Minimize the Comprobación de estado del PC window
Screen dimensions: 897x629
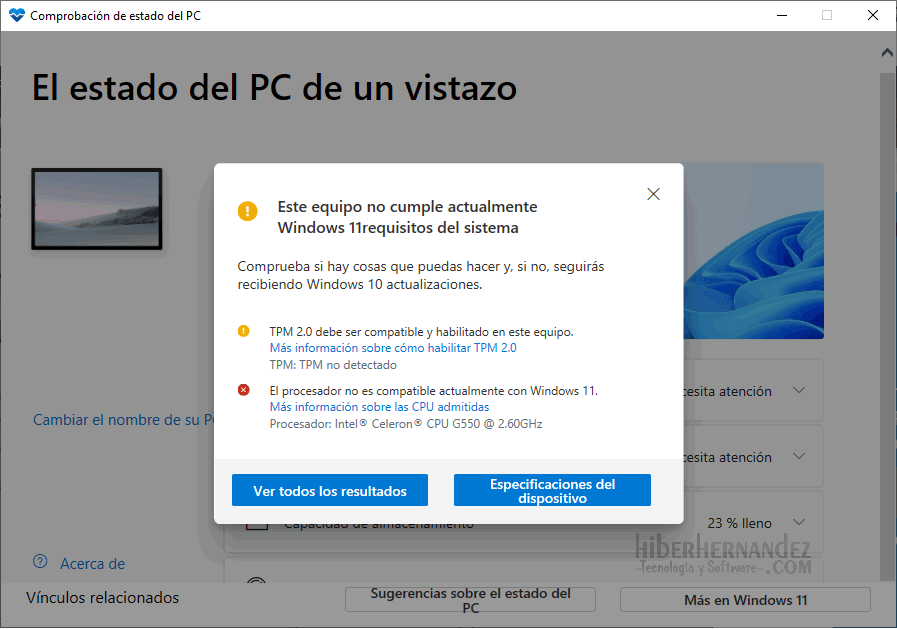782,15
